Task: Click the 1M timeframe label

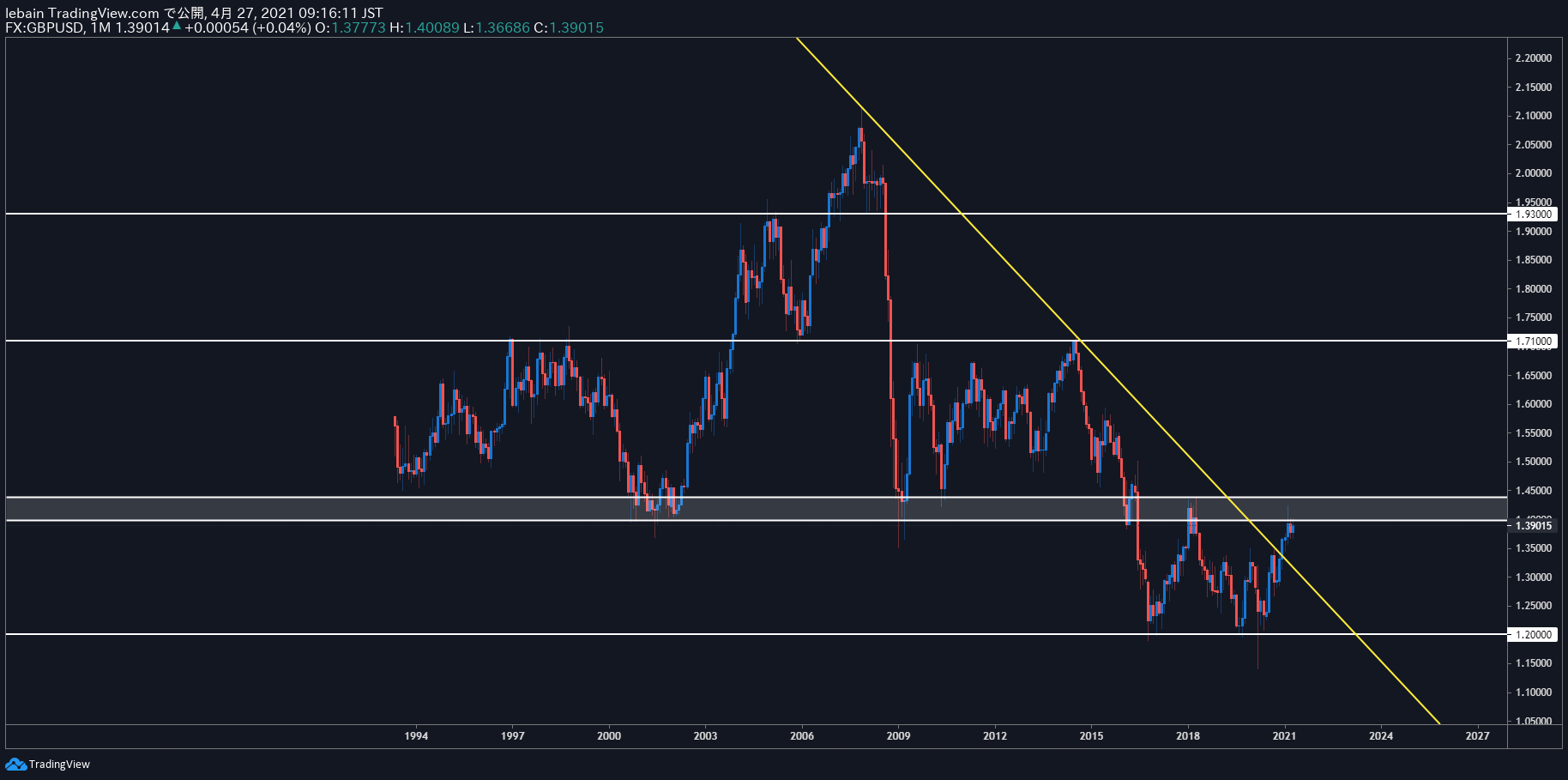Action: pos(100,27)
